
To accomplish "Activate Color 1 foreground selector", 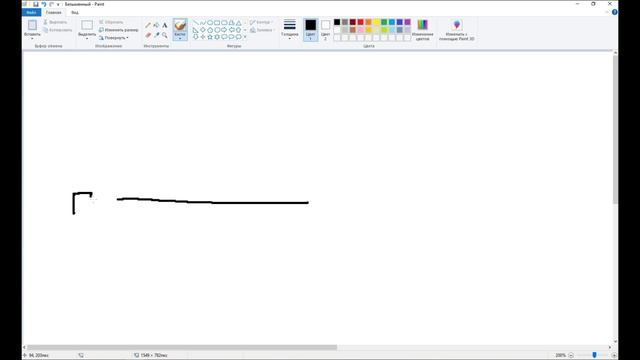I will pyautogui.click(x=311, y=29).
